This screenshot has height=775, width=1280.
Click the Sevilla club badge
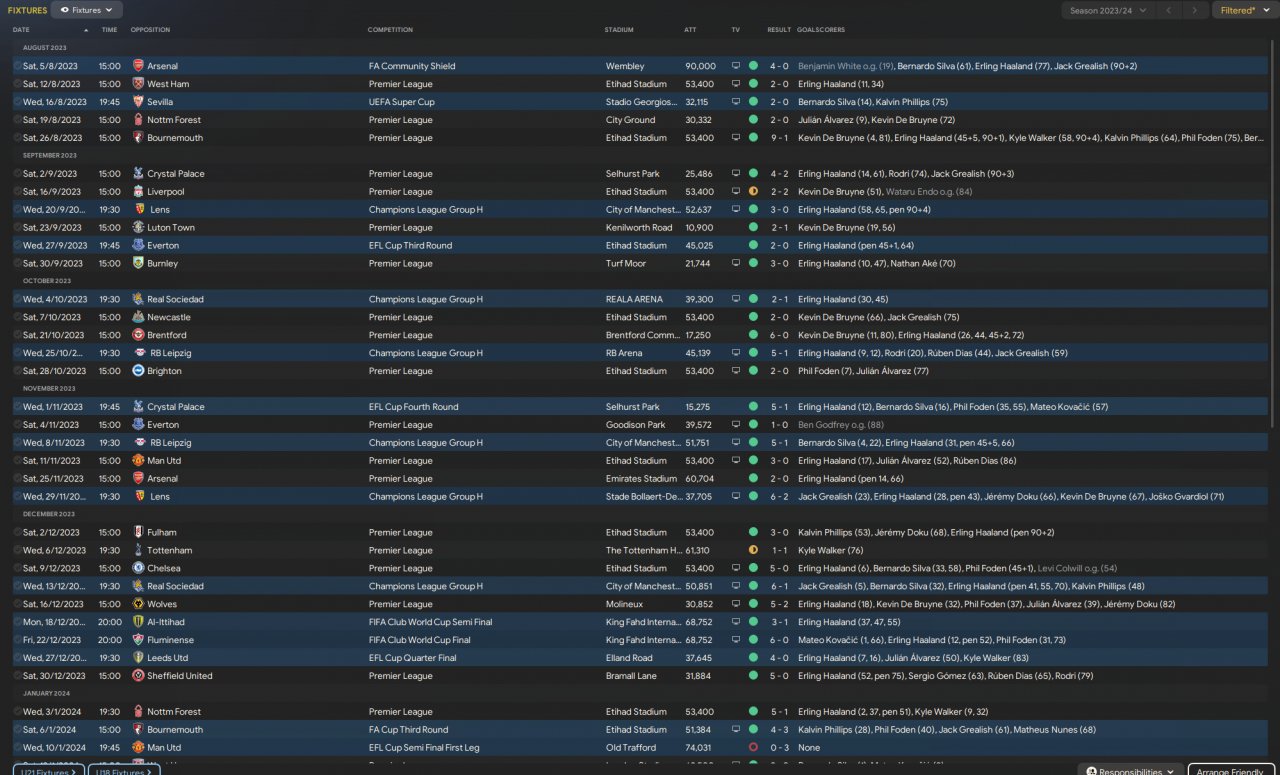click(138, 102)
